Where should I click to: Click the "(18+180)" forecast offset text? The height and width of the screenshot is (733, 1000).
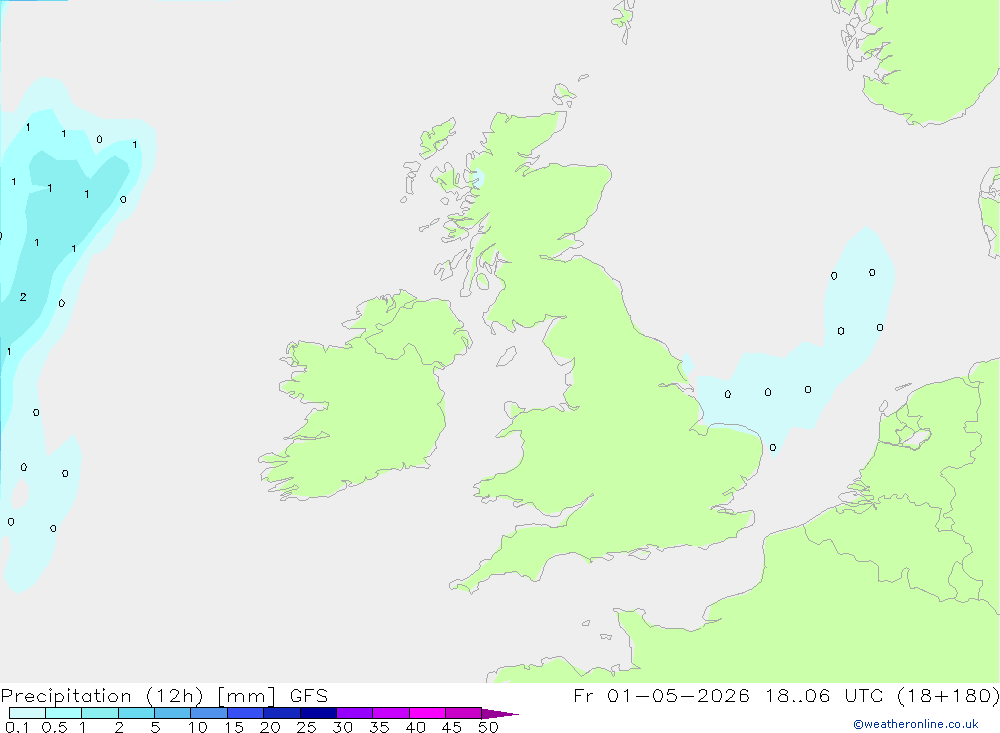coord(948,695)
